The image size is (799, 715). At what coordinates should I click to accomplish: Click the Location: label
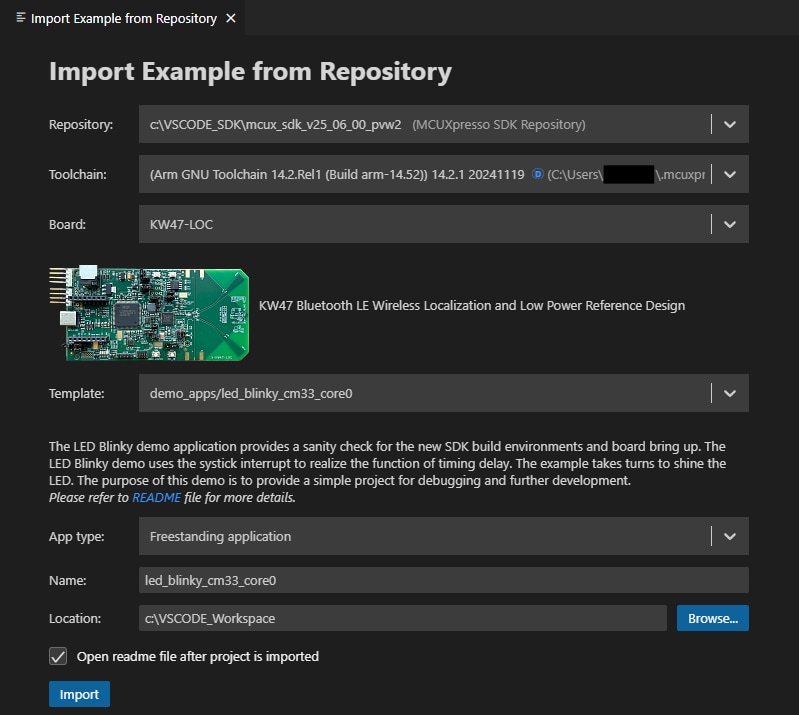pyautogui.click(x=75, y=618)
